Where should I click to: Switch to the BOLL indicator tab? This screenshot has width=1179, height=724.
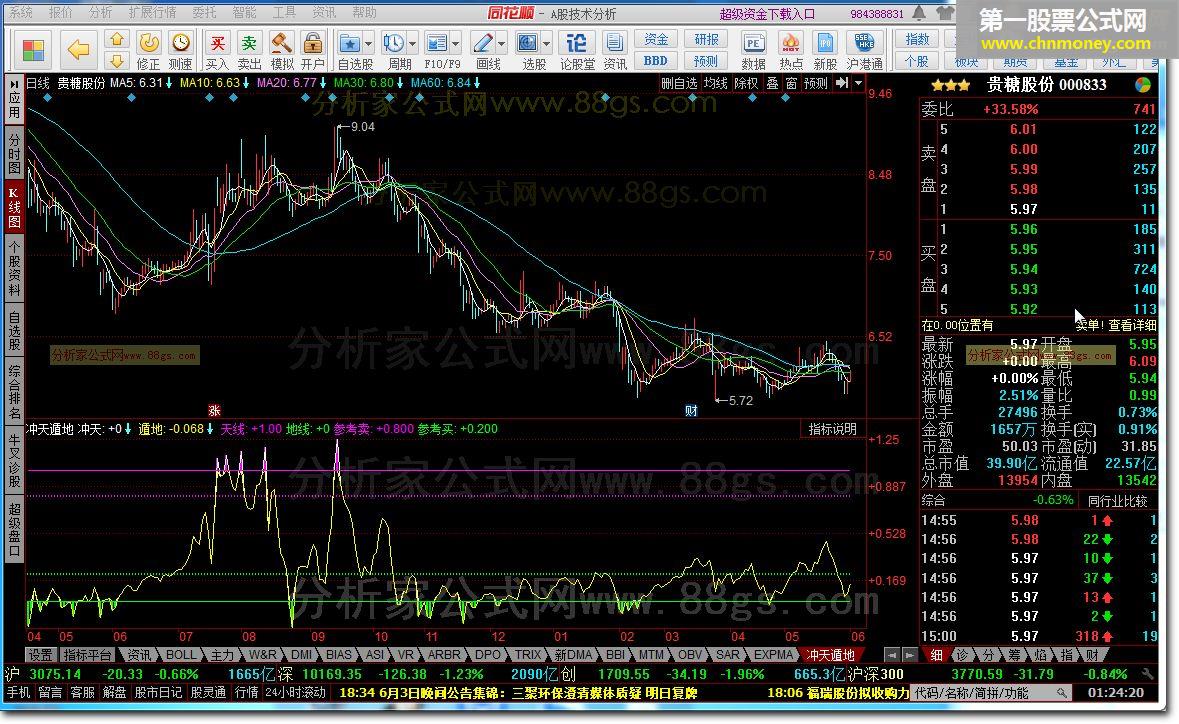(x=180, y=655)
